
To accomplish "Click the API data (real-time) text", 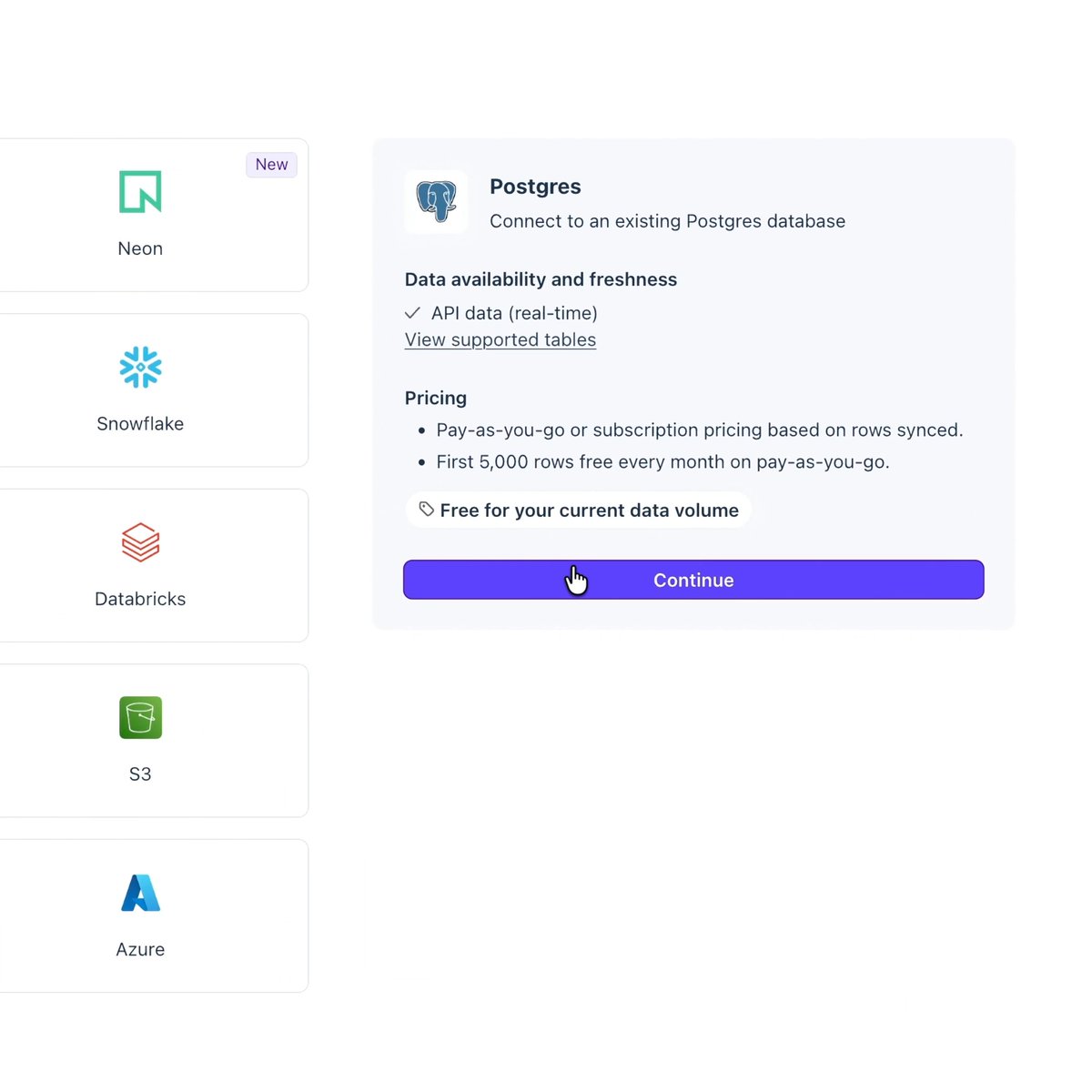I will [514, 313].
